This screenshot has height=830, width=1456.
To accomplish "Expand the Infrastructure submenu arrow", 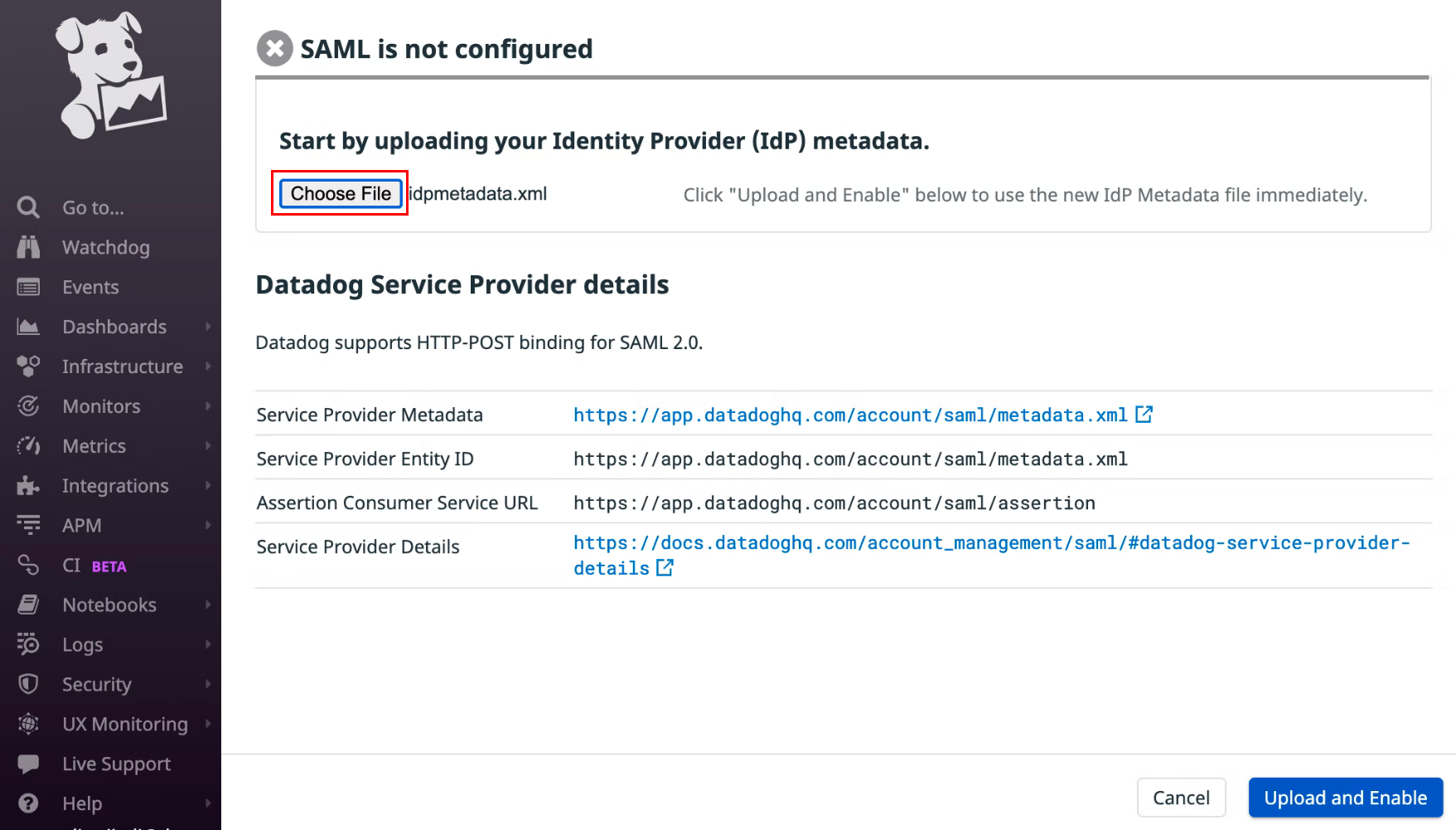I will (x=208, y=366).
